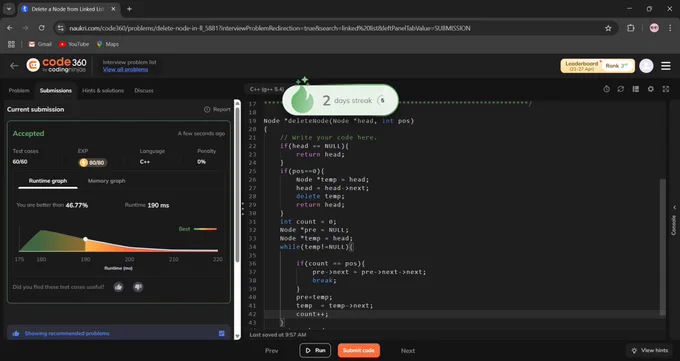
Task: Report the current submission
Action: click(217, 109)
